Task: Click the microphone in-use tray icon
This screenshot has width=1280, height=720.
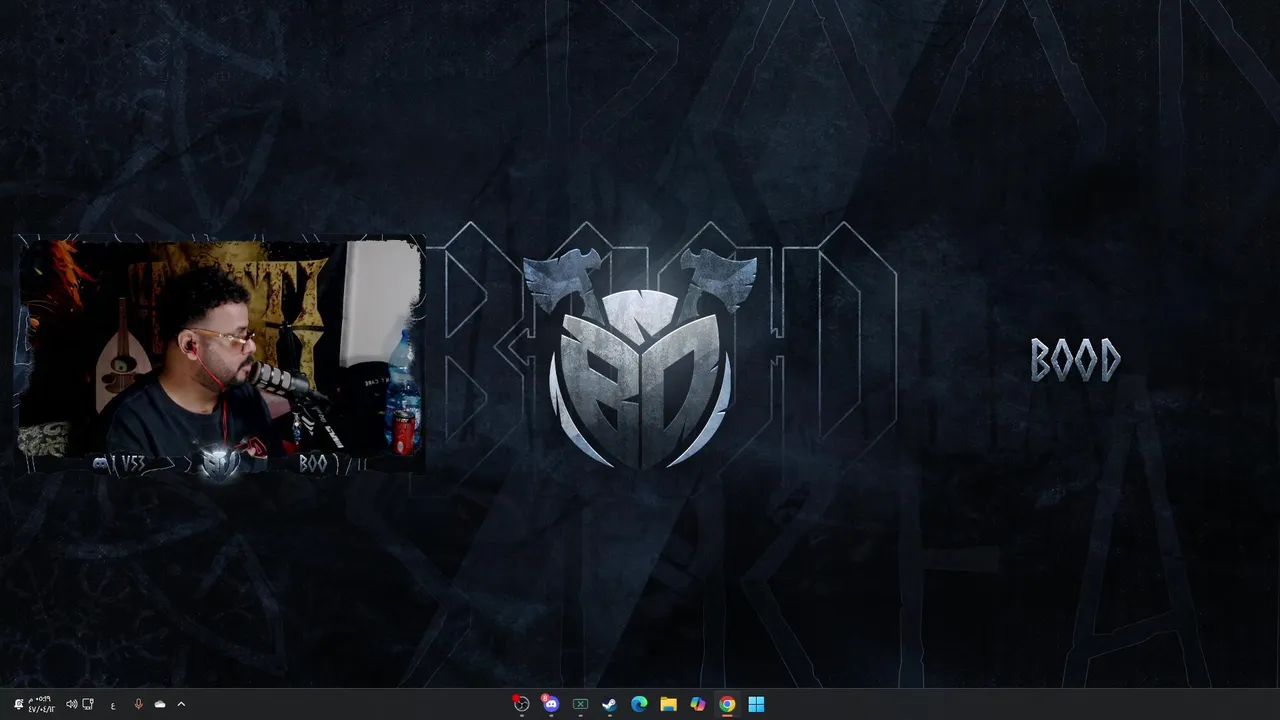Action: tap(138, 704)
